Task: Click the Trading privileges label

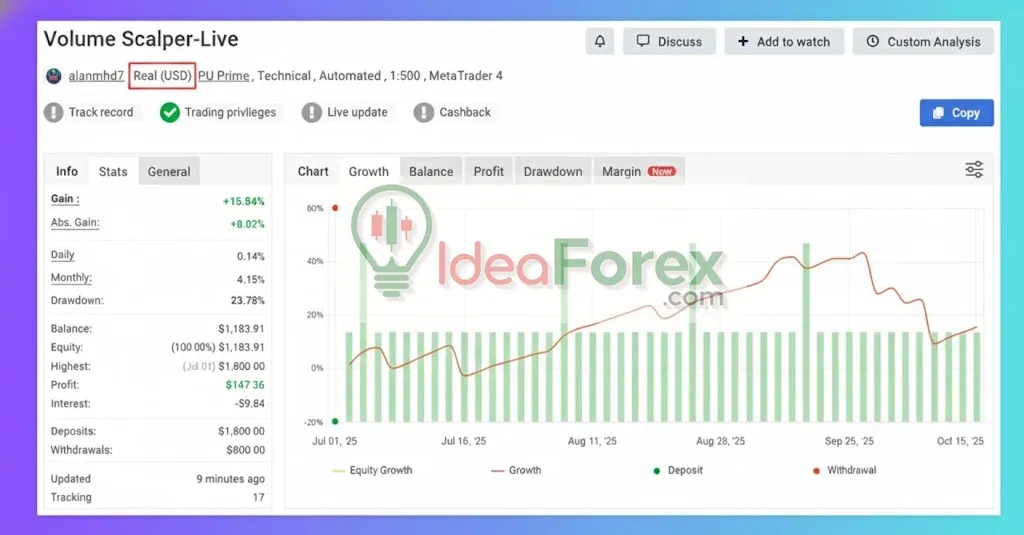Action: click(230, 112)
